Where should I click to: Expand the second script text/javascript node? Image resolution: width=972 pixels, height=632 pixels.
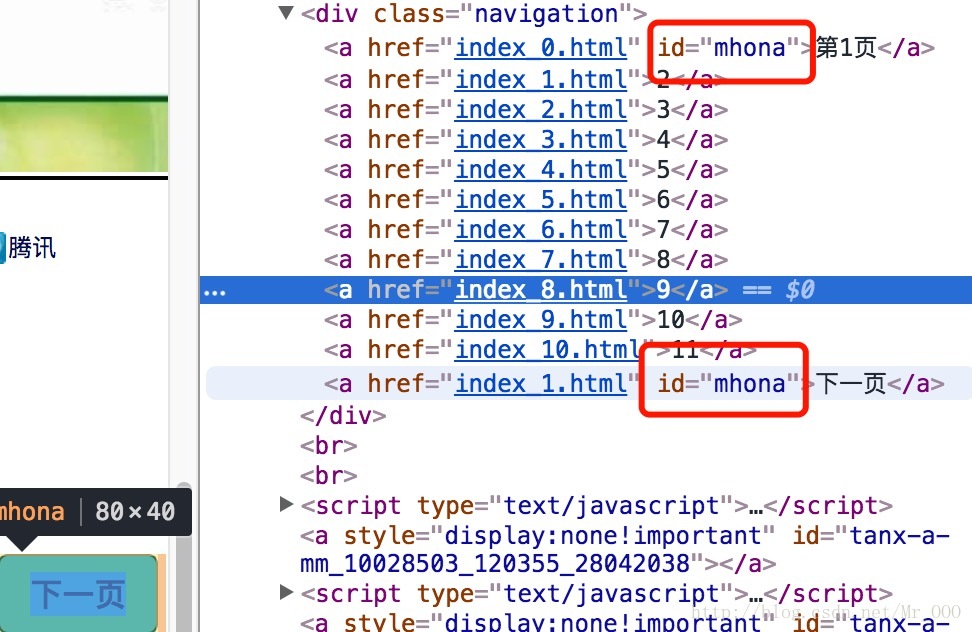click(286, 592)
